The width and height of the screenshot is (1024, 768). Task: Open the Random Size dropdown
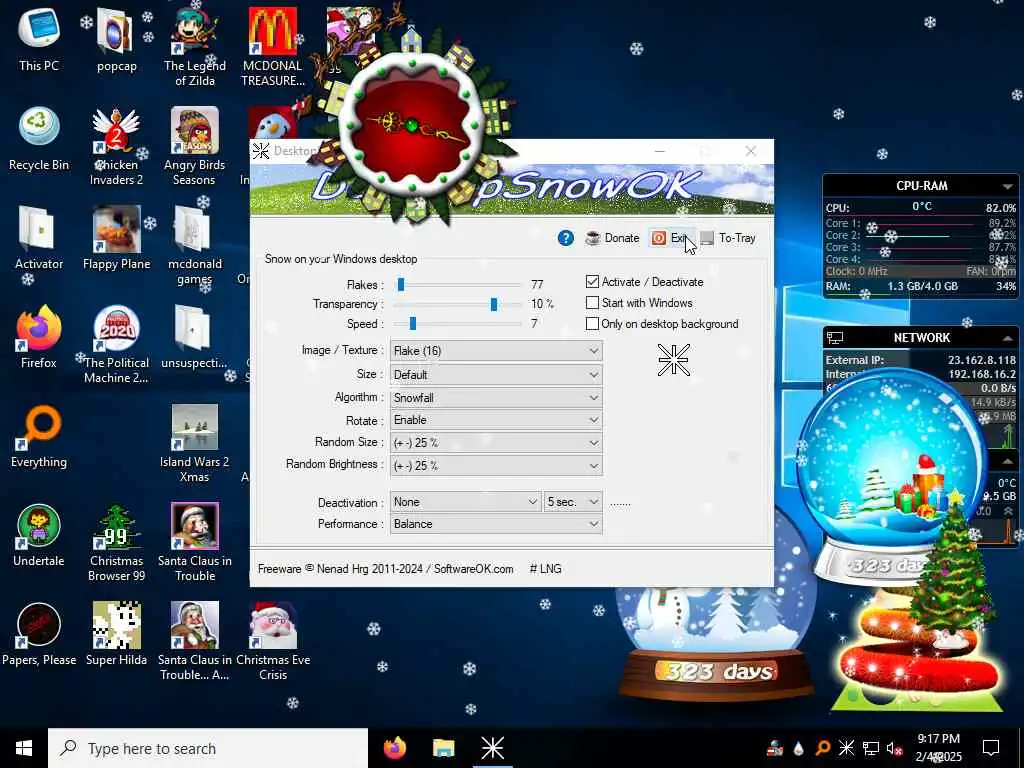496,443
